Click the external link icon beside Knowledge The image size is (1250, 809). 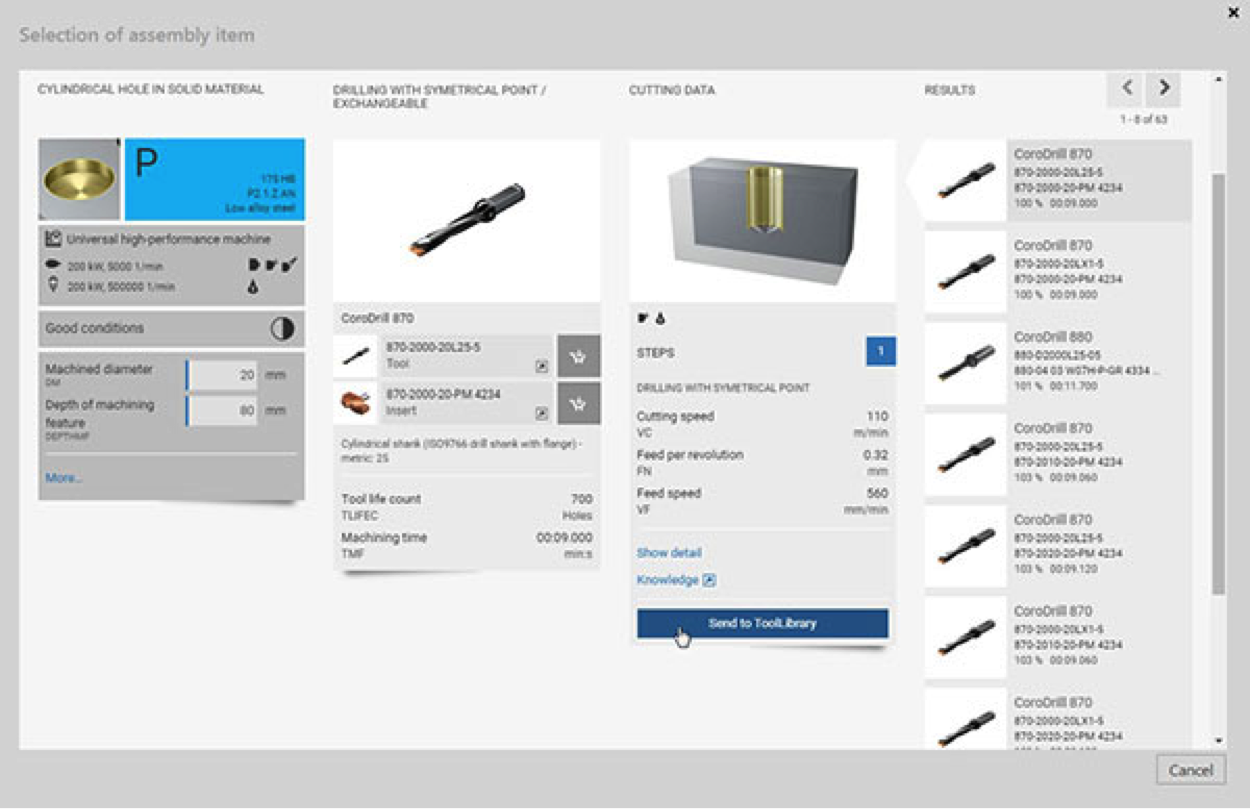coord(709,580)
